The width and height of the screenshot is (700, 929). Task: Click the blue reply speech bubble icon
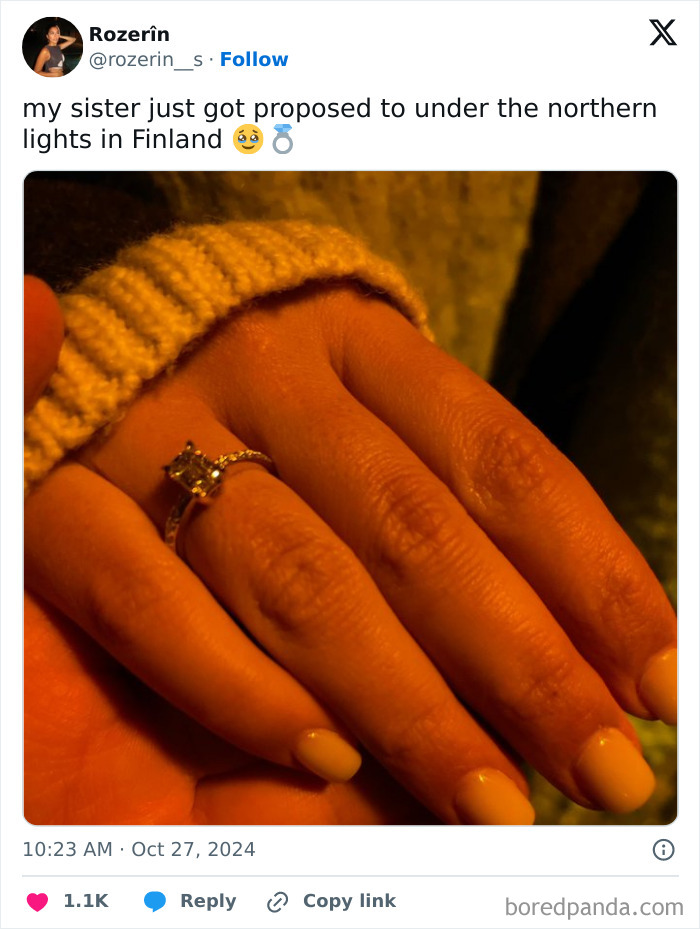coord(155,901)
